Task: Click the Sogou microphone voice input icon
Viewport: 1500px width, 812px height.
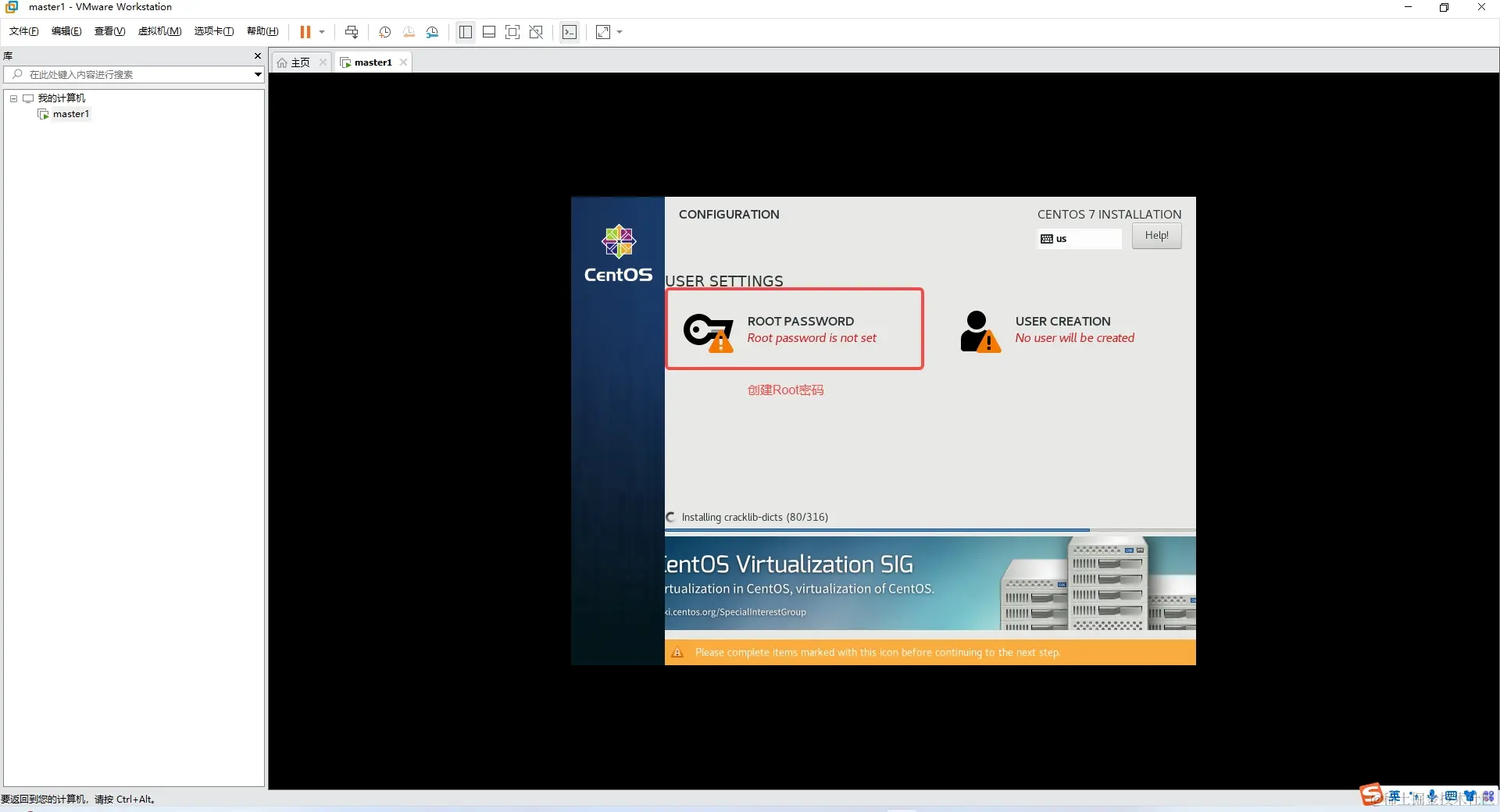Action: (x=1432, y=796)
